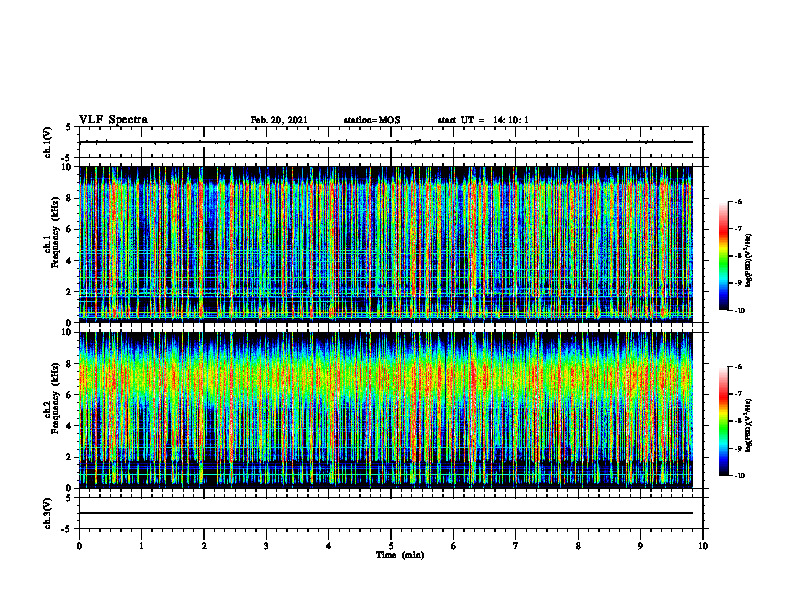792x612 pixels.
Task: Click the "6" tick on Time axis
Action: [454, 546]
